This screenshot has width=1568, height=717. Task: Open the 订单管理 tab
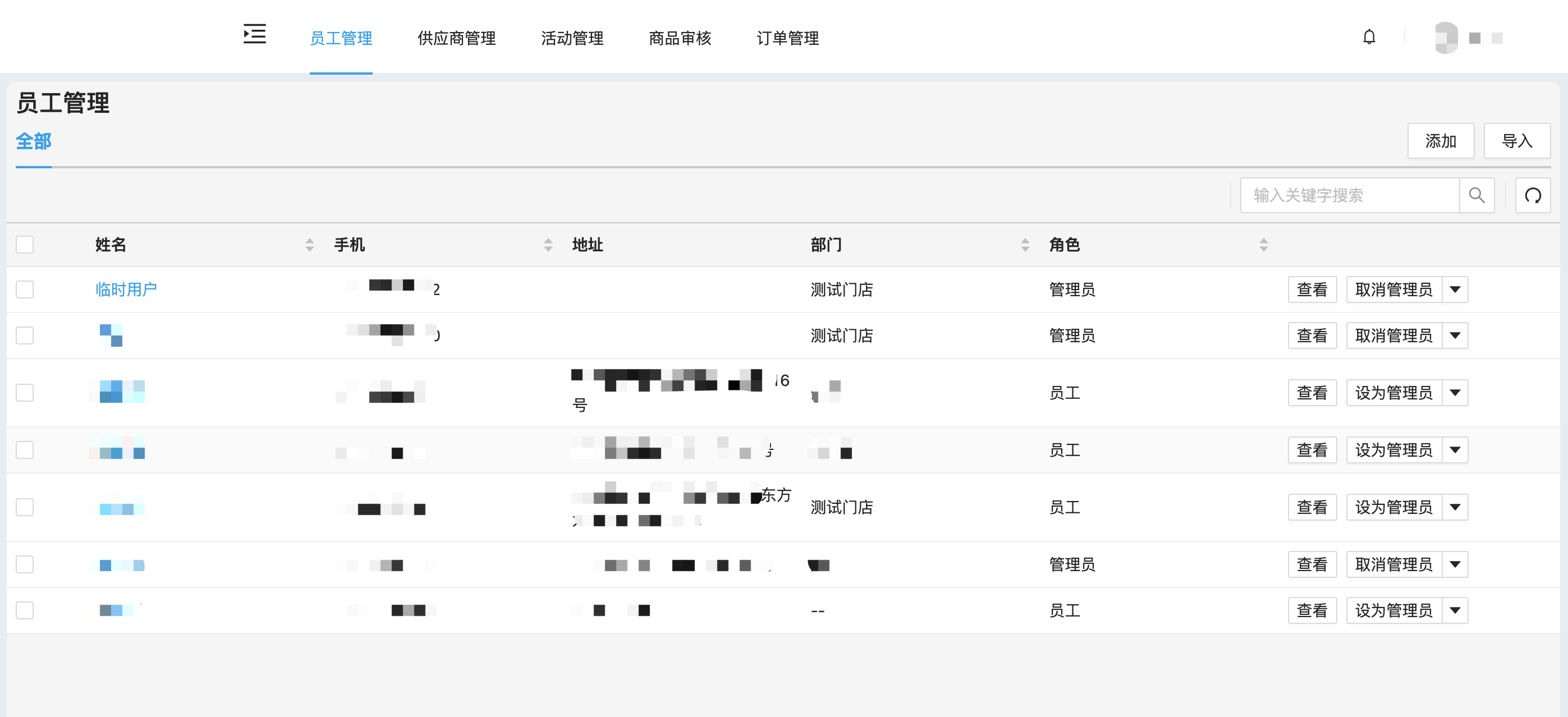787,38
